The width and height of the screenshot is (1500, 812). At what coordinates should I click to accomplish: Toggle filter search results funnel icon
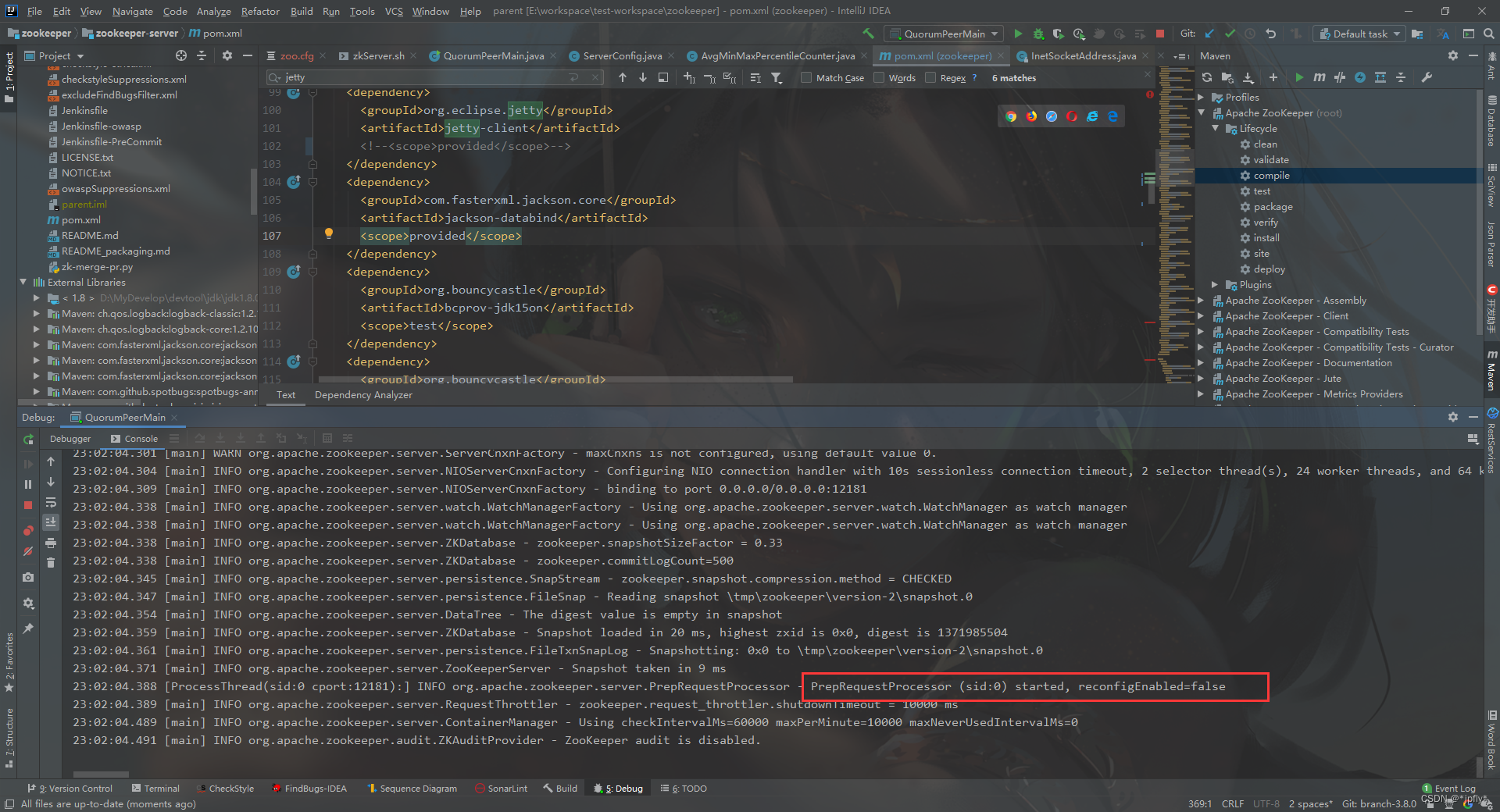point(777,77)
